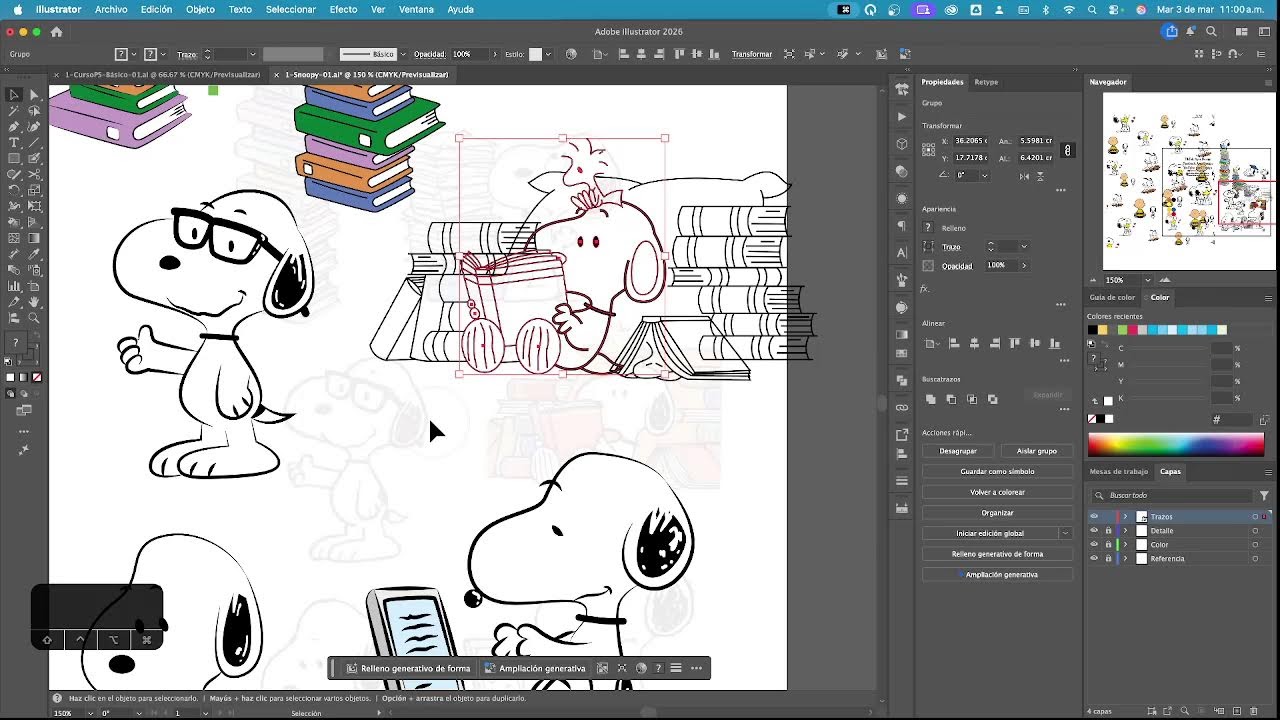Click the Unite pathfinder icon in Buscatrazos
The height and width of the screenshot is (720, 1280).
pyautogui.click(x=931, y=399)
